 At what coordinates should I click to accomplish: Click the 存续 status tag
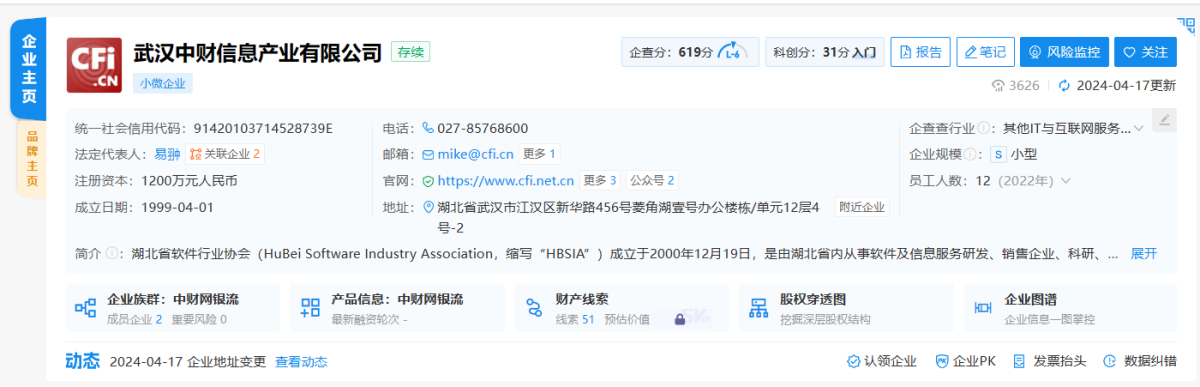pyautogui.click(x=410, y=52)
